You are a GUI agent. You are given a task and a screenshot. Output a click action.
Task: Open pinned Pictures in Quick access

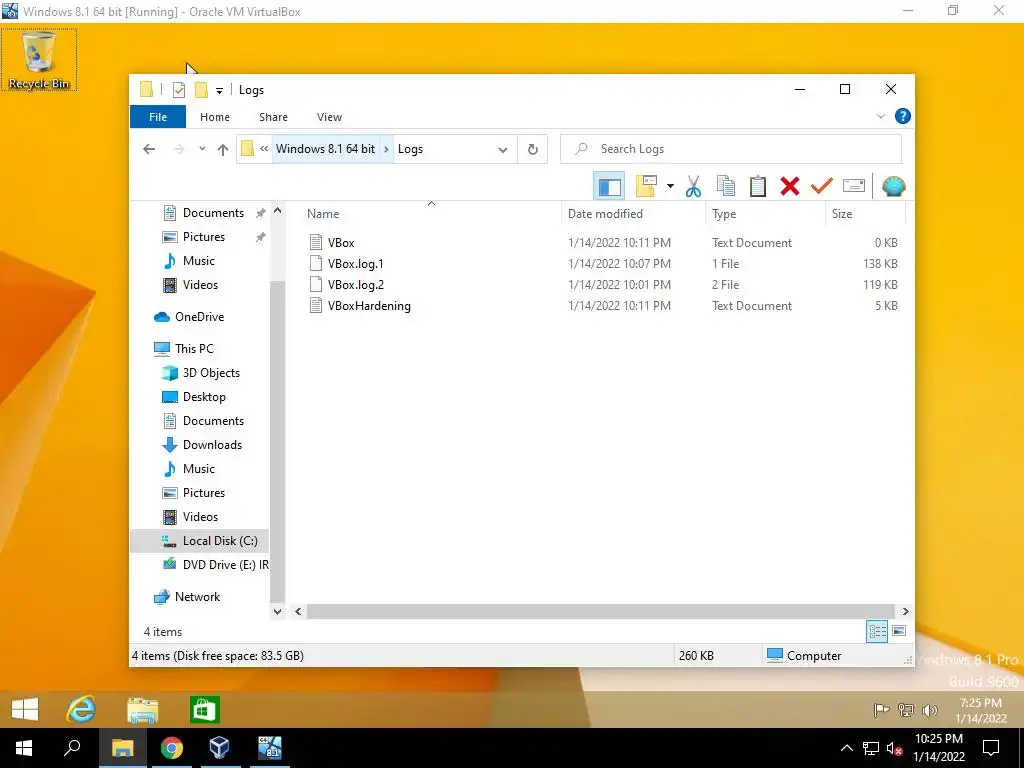204,237
